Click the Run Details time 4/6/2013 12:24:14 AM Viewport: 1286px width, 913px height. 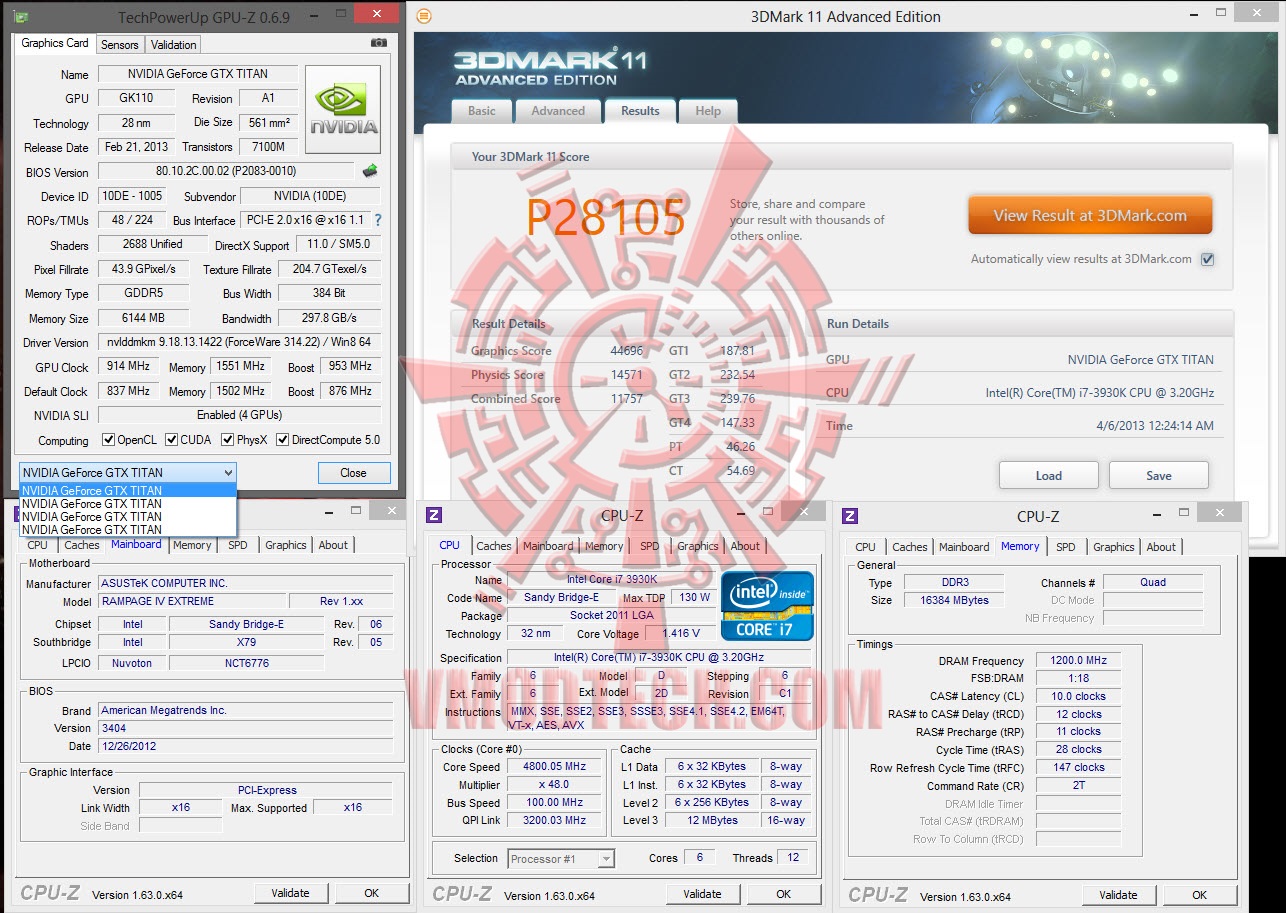[1155, 425]
